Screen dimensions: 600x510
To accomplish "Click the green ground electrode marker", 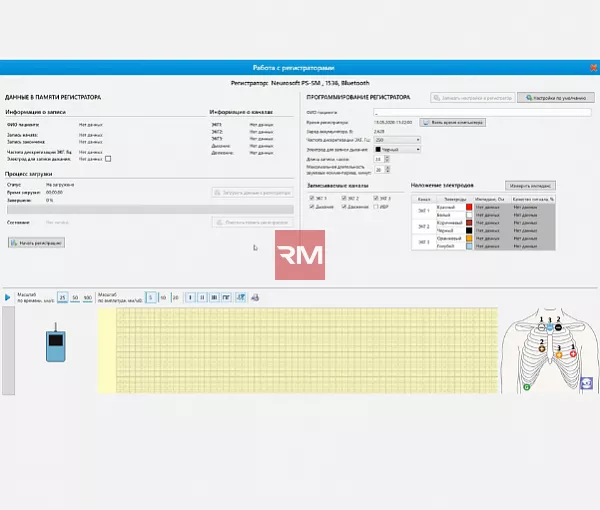I will click(x=527, y=387).
